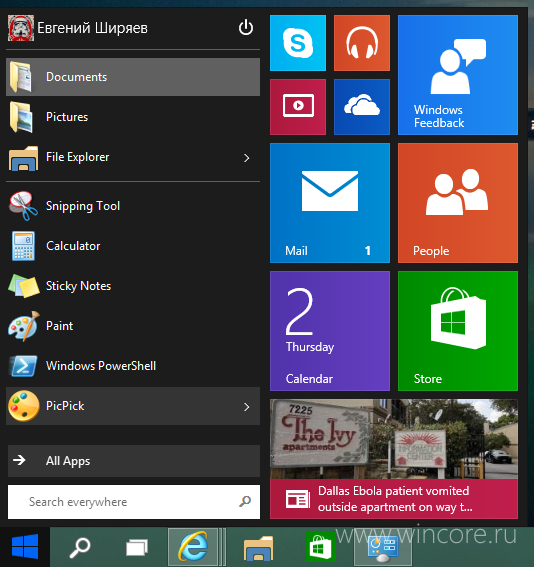Click the Paint palette icon
534x567 pixels.
pos(24,326)
